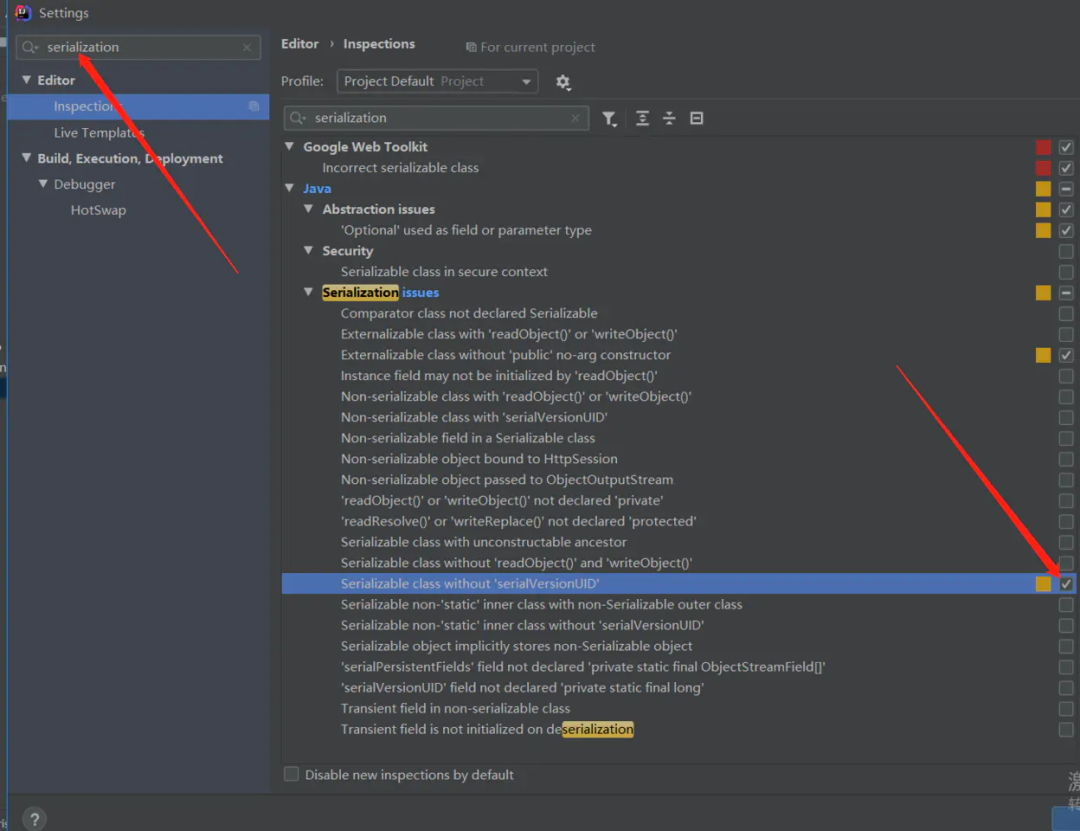Collapse Google Web Toolkit group
The image size is (1080, 831).
tap(289, 147)
